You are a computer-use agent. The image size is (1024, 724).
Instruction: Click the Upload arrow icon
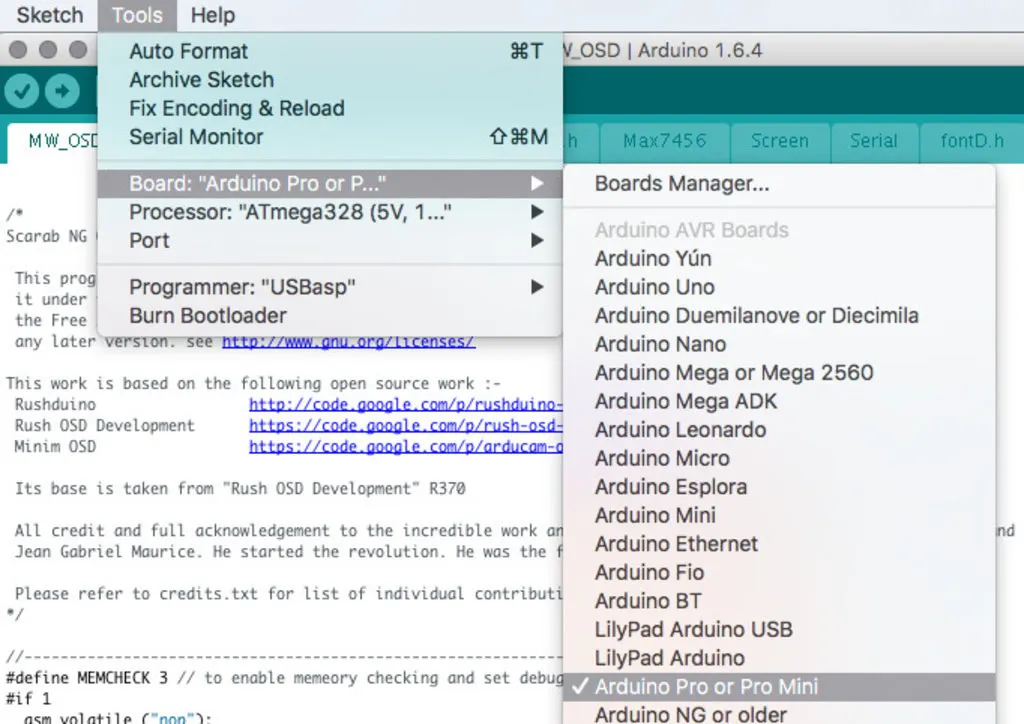[x=62, y=92]
